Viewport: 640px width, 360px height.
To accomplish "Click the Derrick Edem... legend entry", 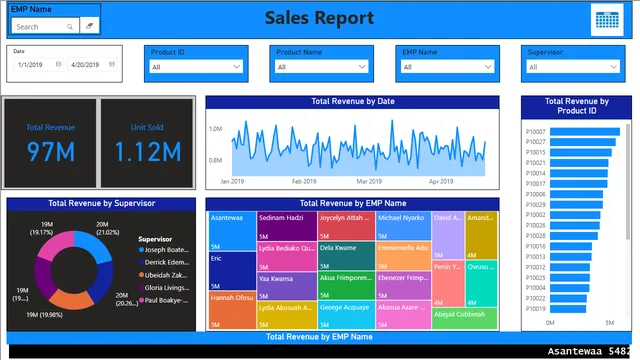I will point(164,262).
